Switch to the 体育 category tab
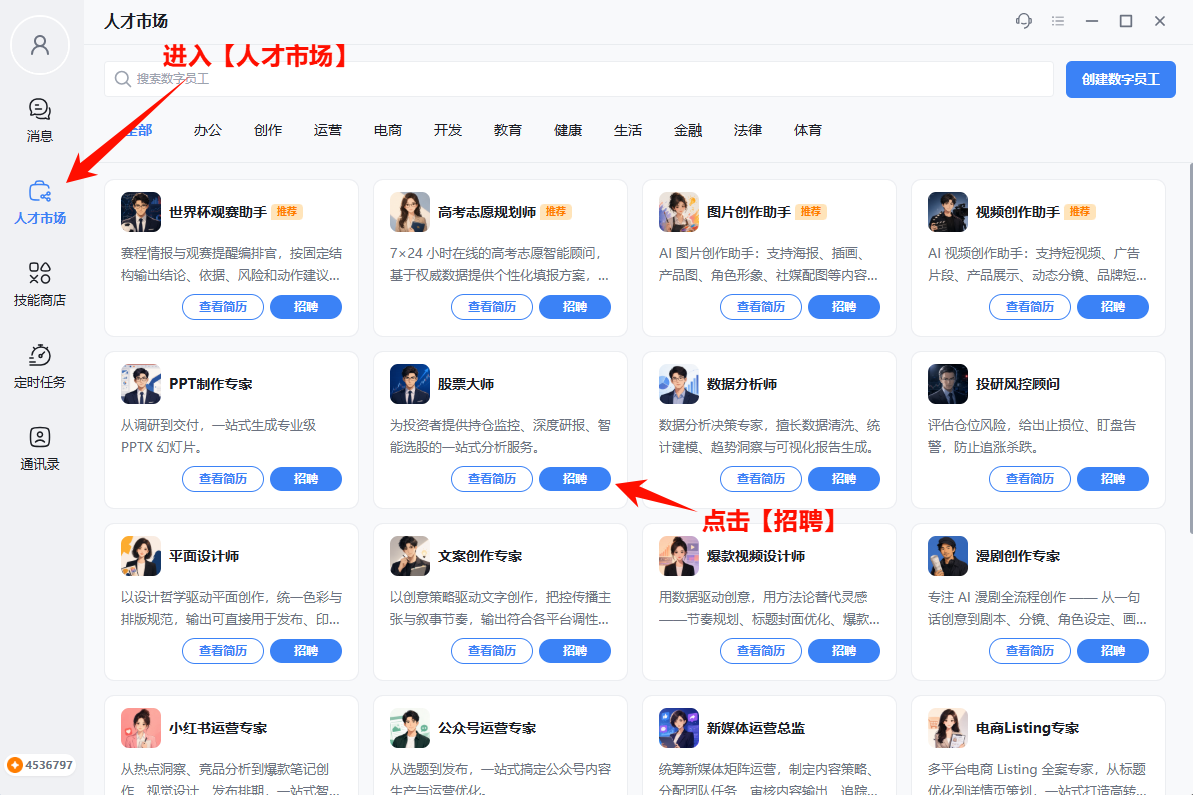This screenshot has width=1193, height=795. pos(809,130)
